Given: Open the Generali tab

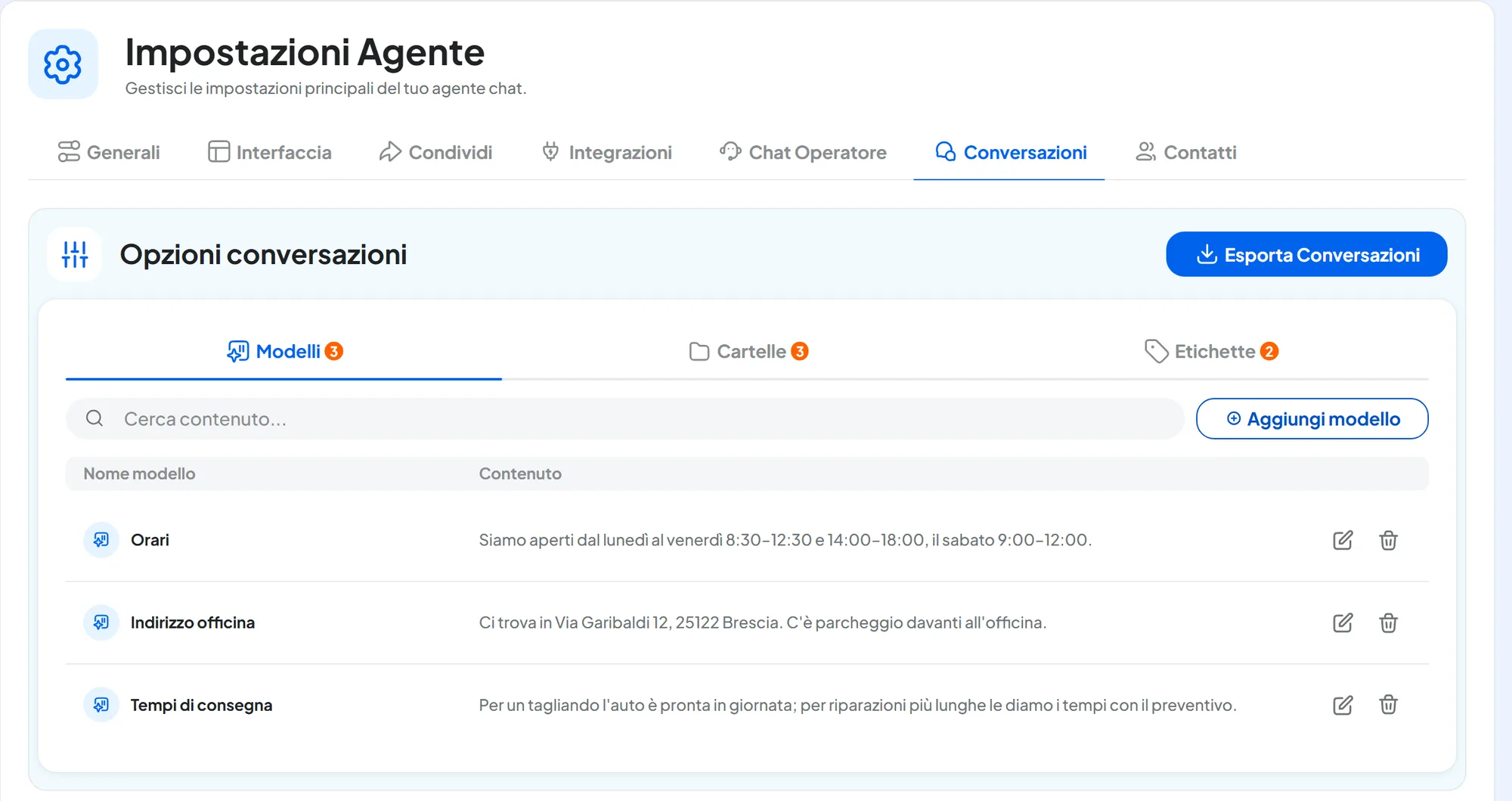Looking at the screenshot, I should pyautogui.click(x=109, y=152).
